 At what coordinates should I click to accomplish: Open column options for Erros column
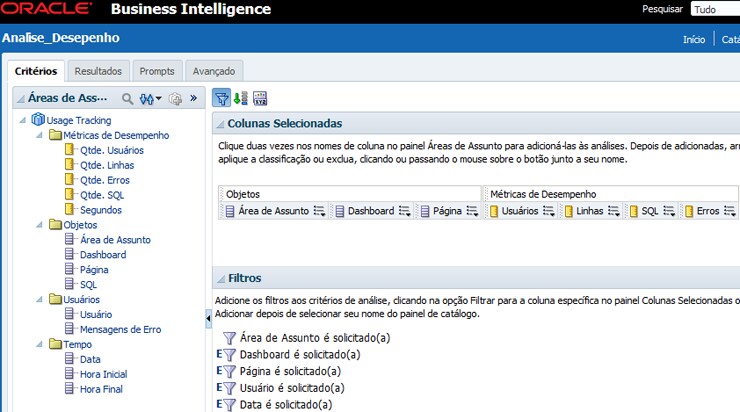click(730, 211)
